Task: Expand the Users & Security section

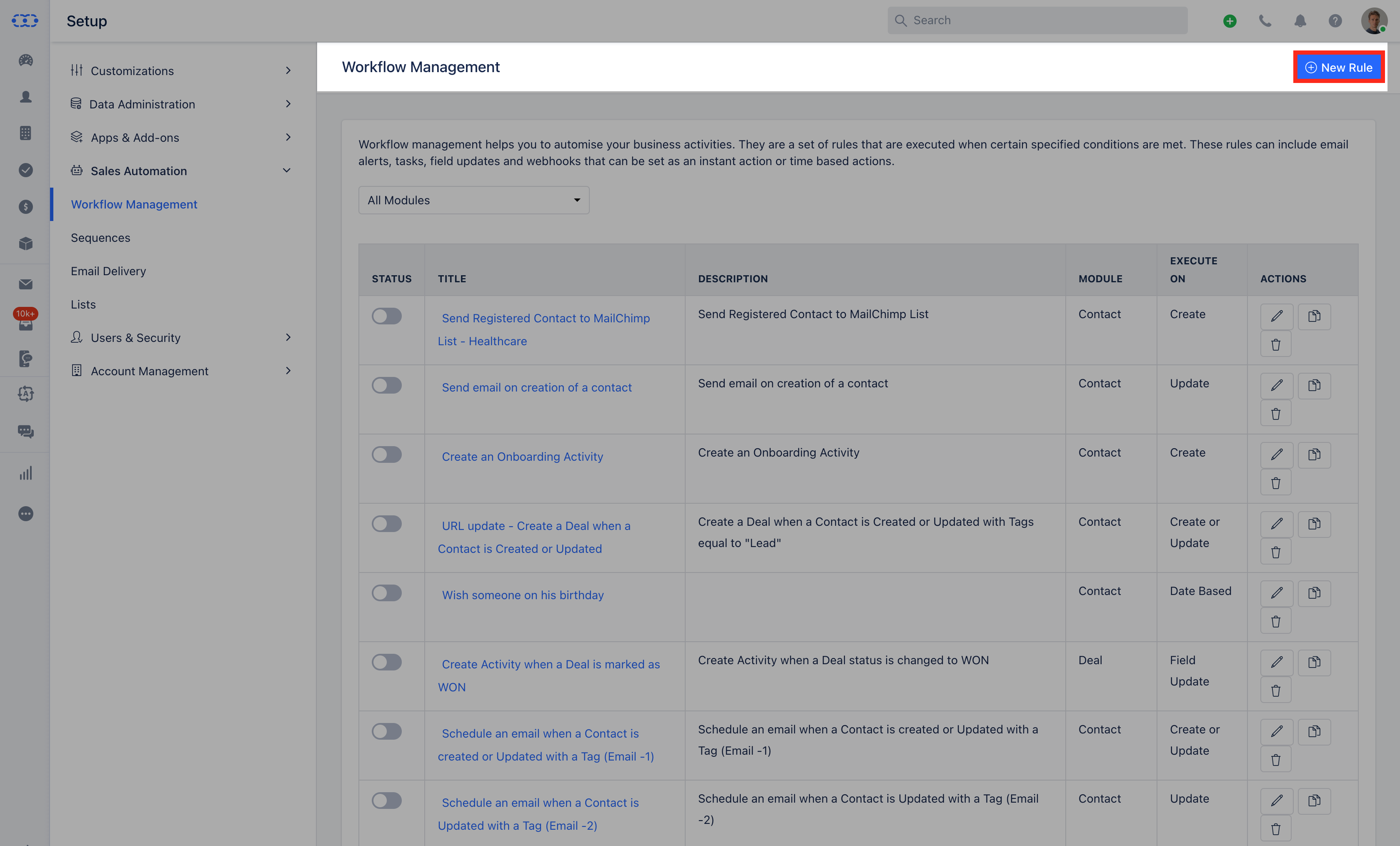Action: click(182, 337)
